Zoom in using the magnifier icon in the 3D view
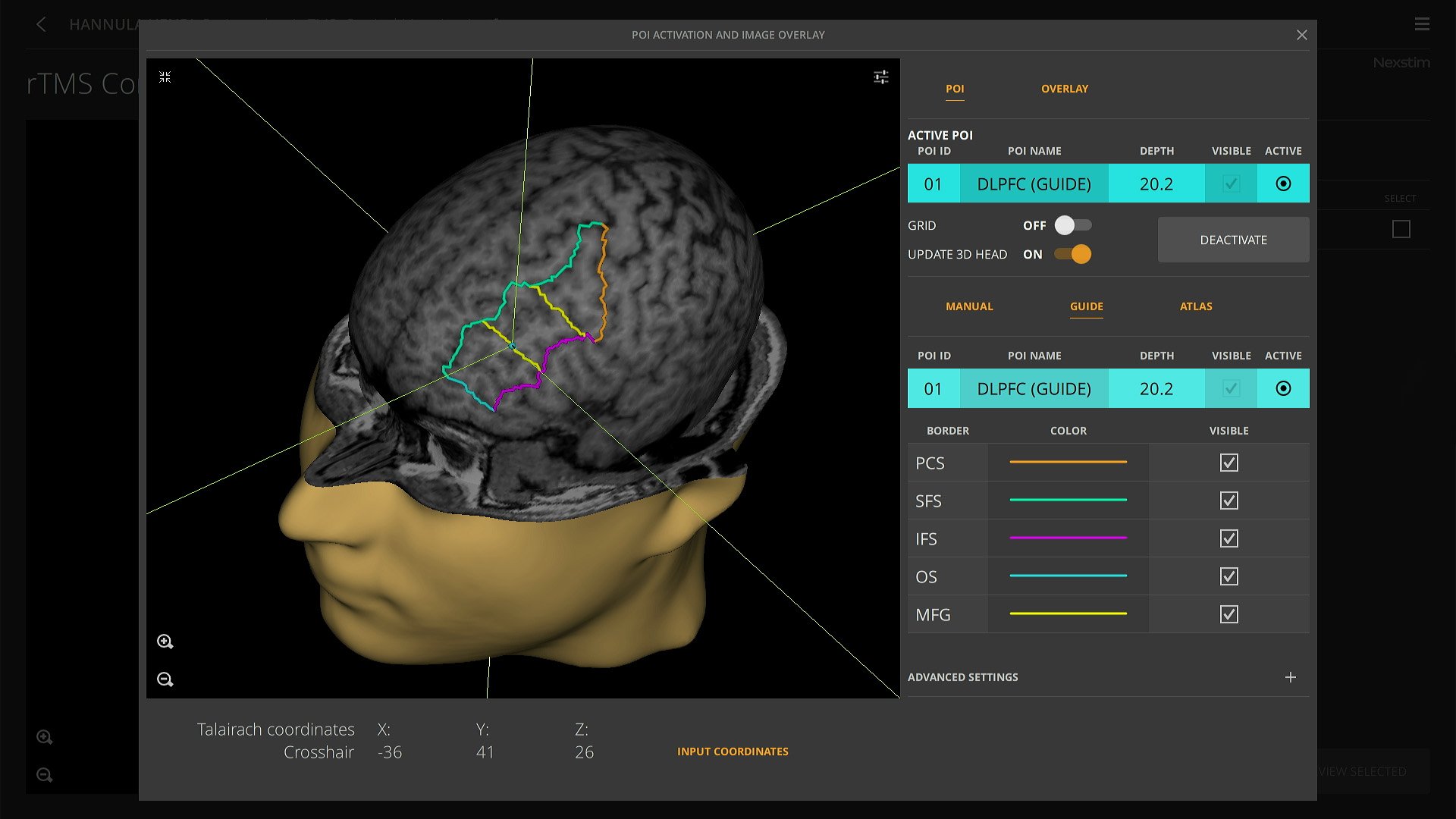Viewport: 1456px width, 819px height. coord(165,642)
